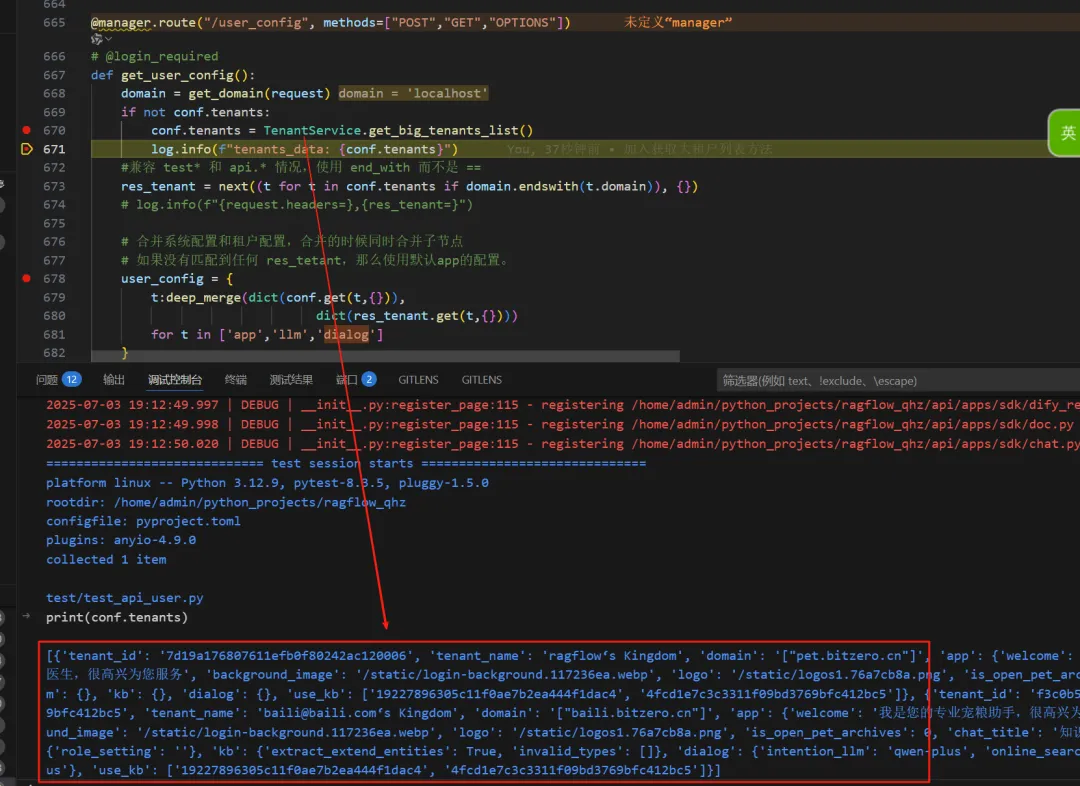This screenshot has width=1080, height=786.
Task: Click the GitLens blame text on line 671
Action: [639, 149]
